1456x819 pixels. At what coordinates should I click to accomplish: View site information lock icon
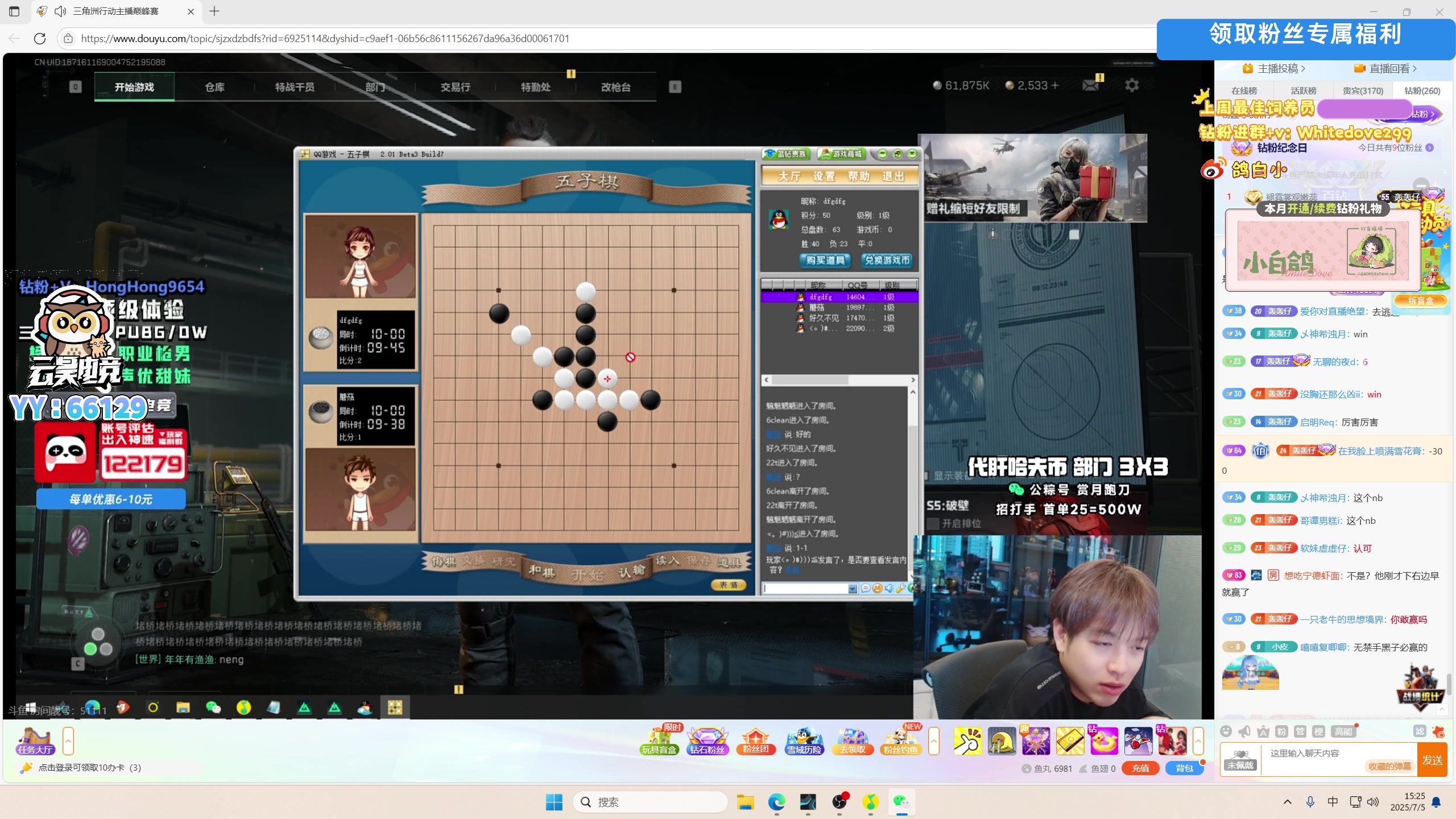pos(68,38)
